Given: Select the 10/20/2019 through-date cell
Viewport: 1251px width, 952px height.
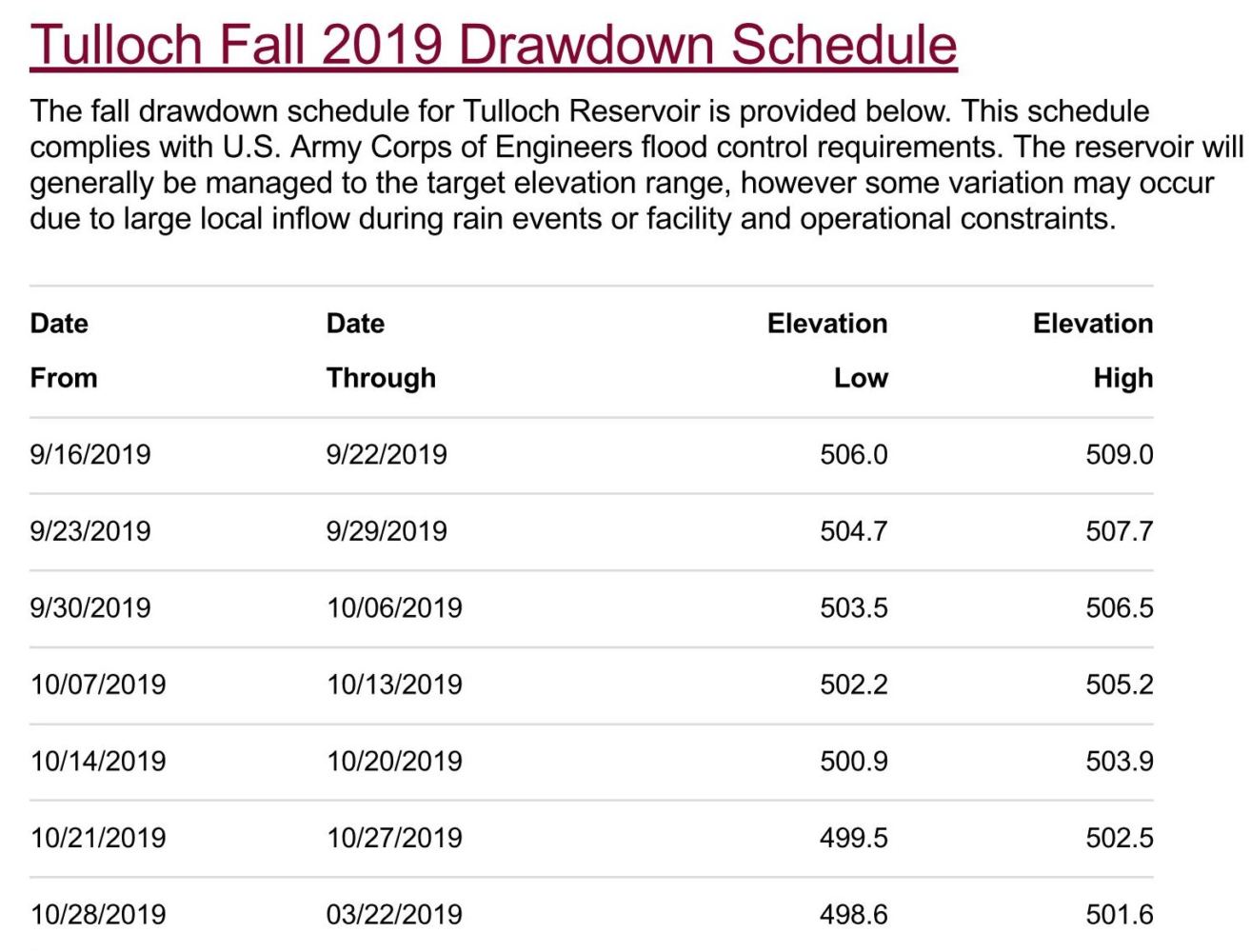Looking at the screenshot, I should (394, 762).
